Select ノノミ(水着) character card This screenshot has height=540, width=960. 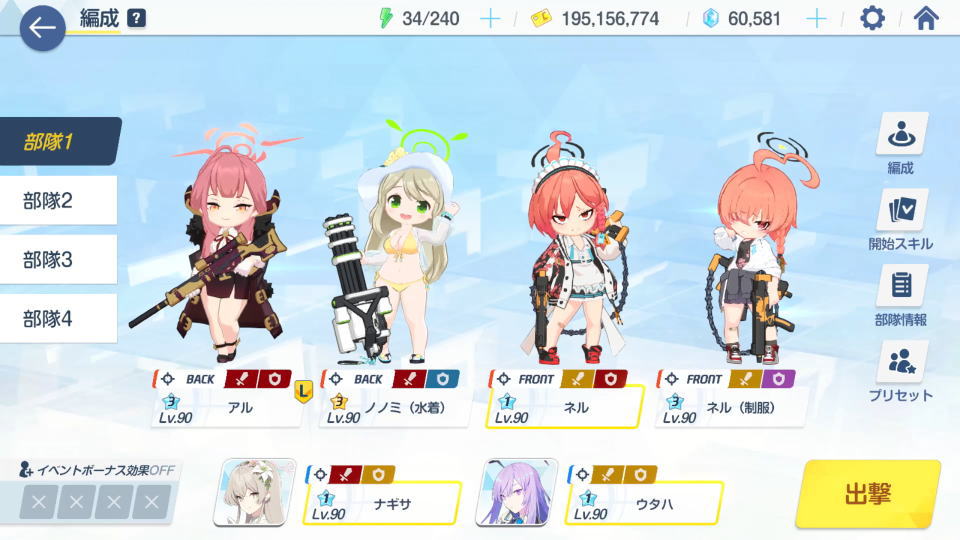tap(395, 398)
